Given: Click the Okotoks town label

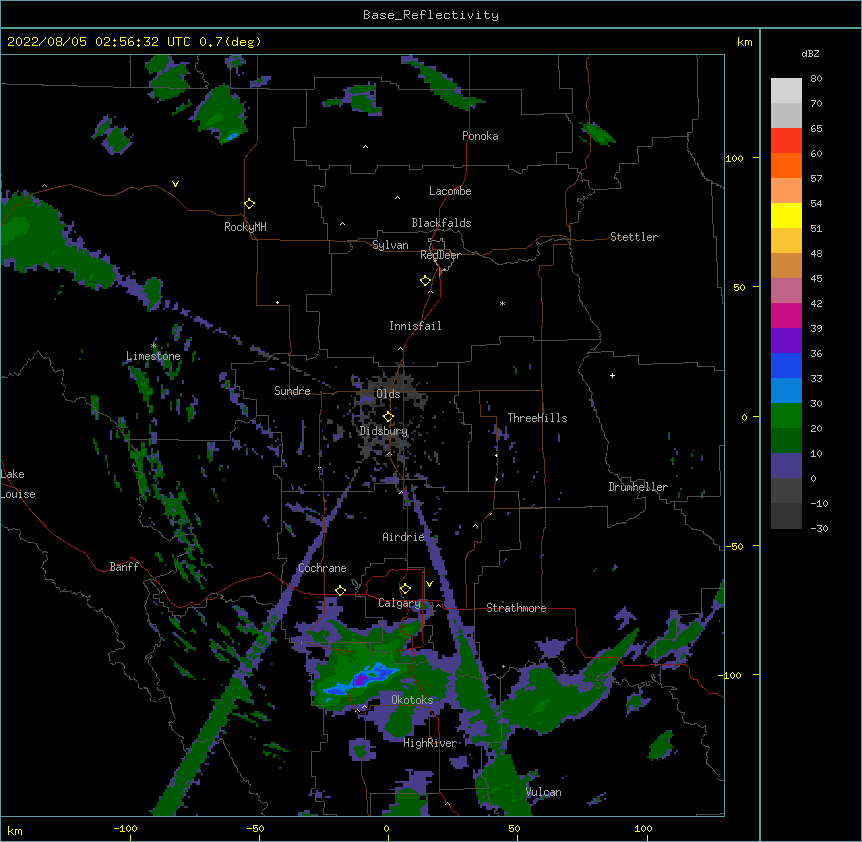Looking at the screenshot, I should [412, 700].
